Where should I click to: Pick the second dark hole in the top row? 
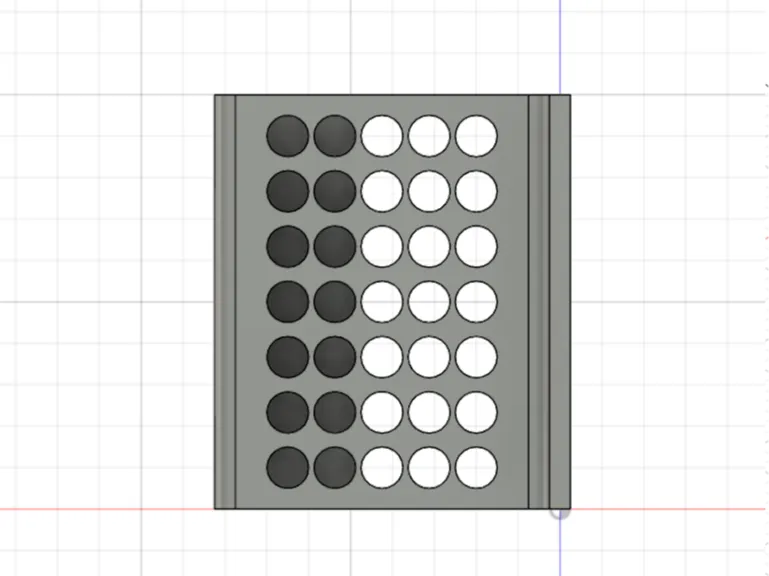[335, 136]
